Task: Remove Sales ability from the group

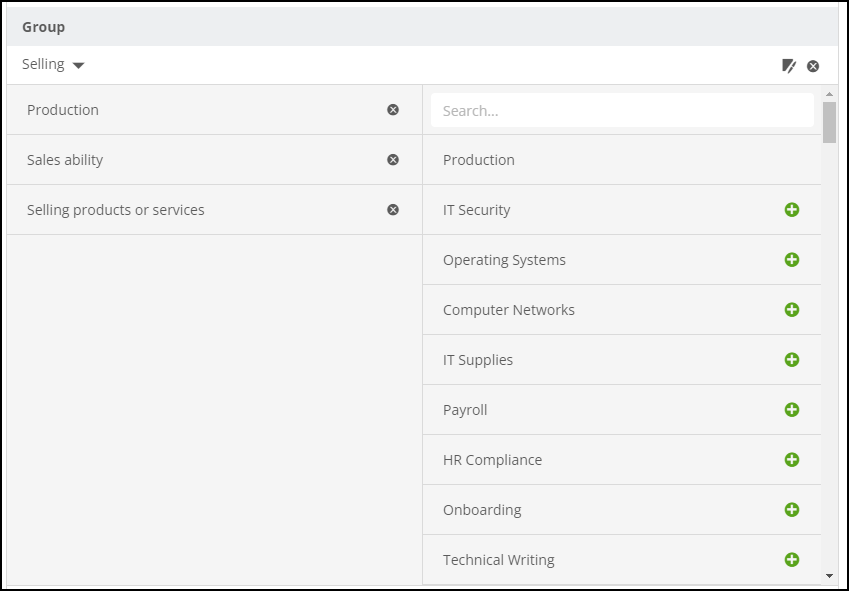Action: tap(393, 160)
